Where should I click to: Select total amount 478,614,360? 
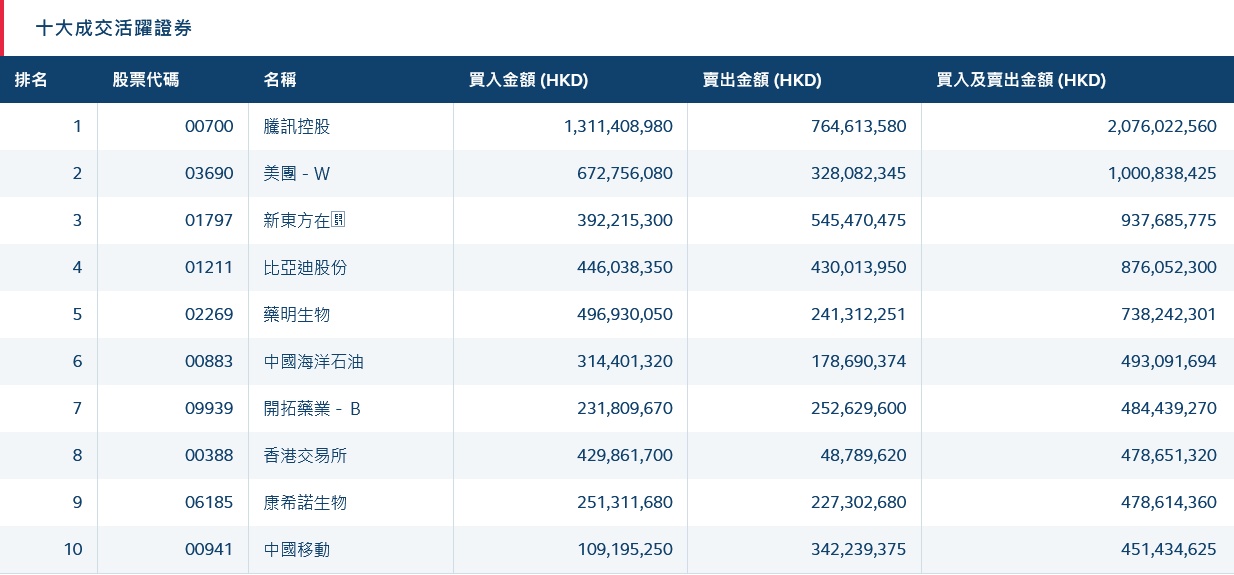[1169, 502]
